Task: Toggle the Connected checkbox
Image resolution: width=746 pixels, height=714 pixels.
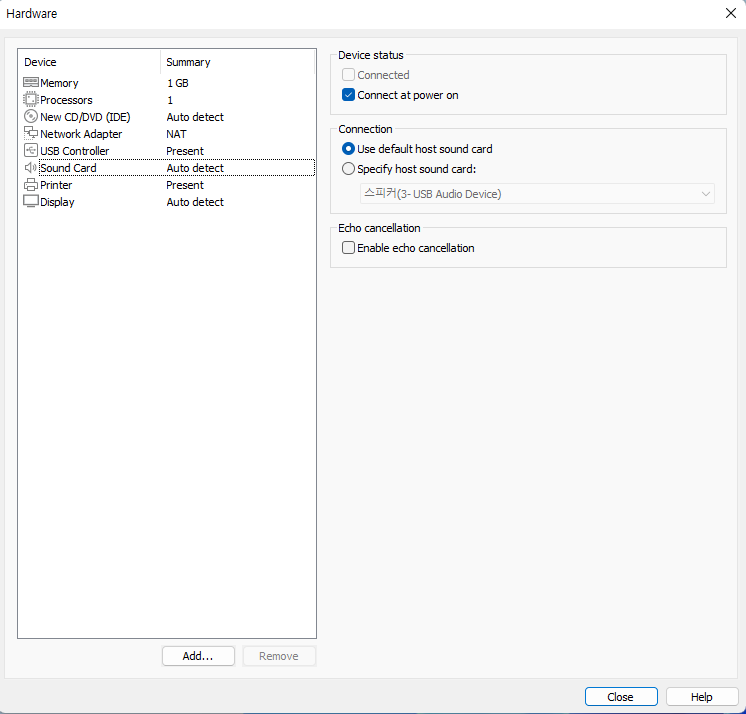Action: [348, 75]
